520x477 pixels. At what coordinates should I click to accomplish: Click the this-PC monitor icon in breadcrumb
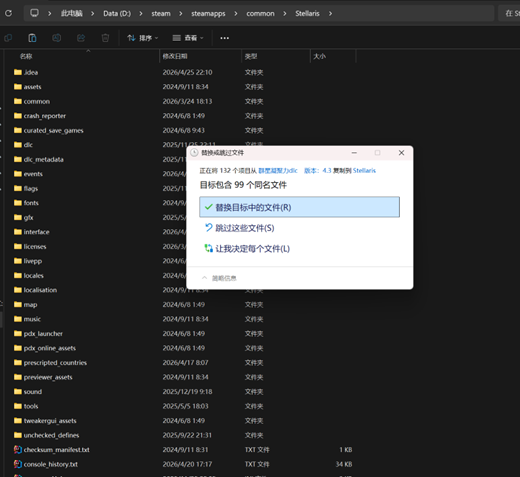pos(34,13)
